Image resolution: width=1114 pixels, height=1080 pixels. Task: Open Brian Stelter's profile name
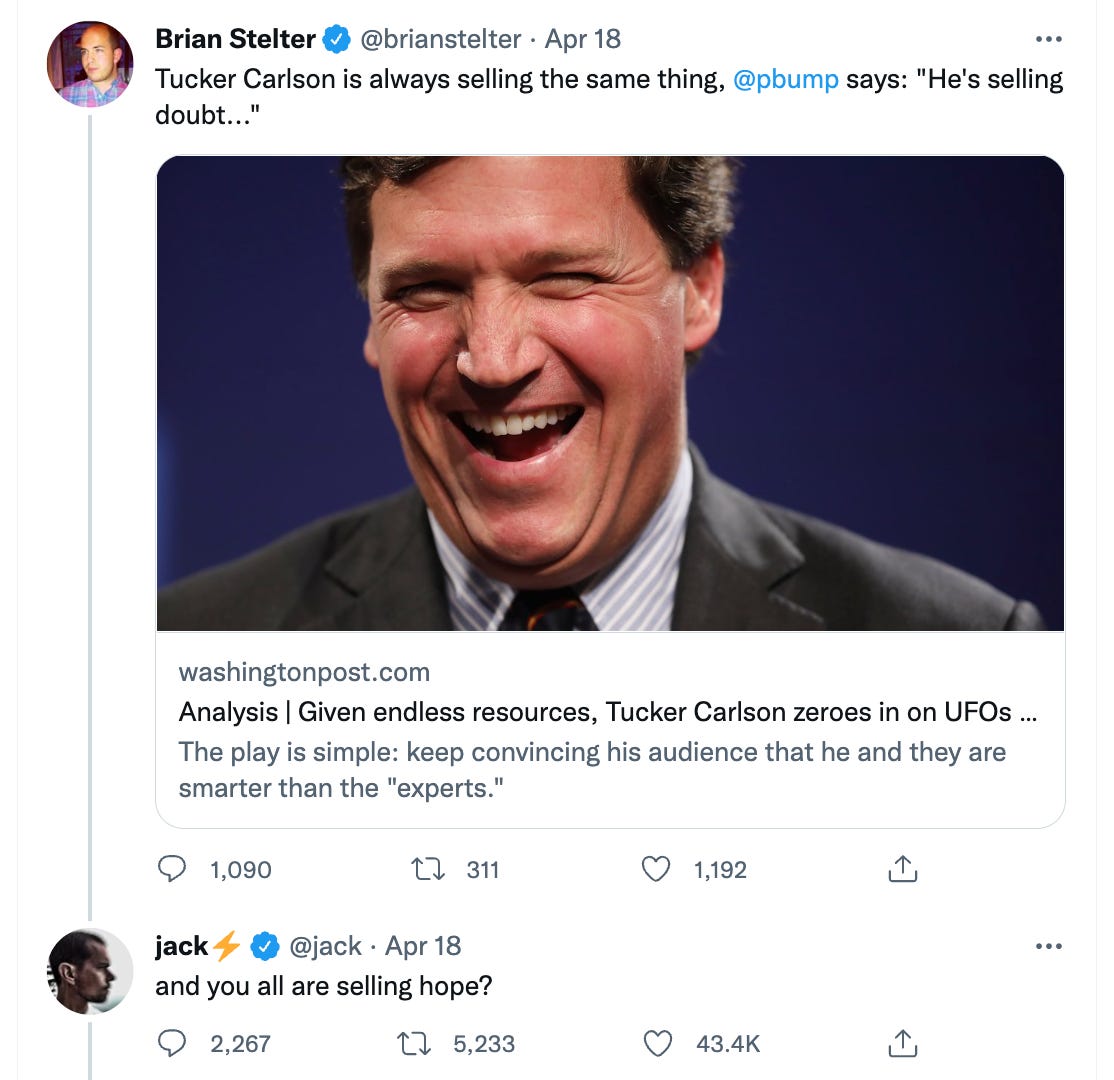(235, 38)
